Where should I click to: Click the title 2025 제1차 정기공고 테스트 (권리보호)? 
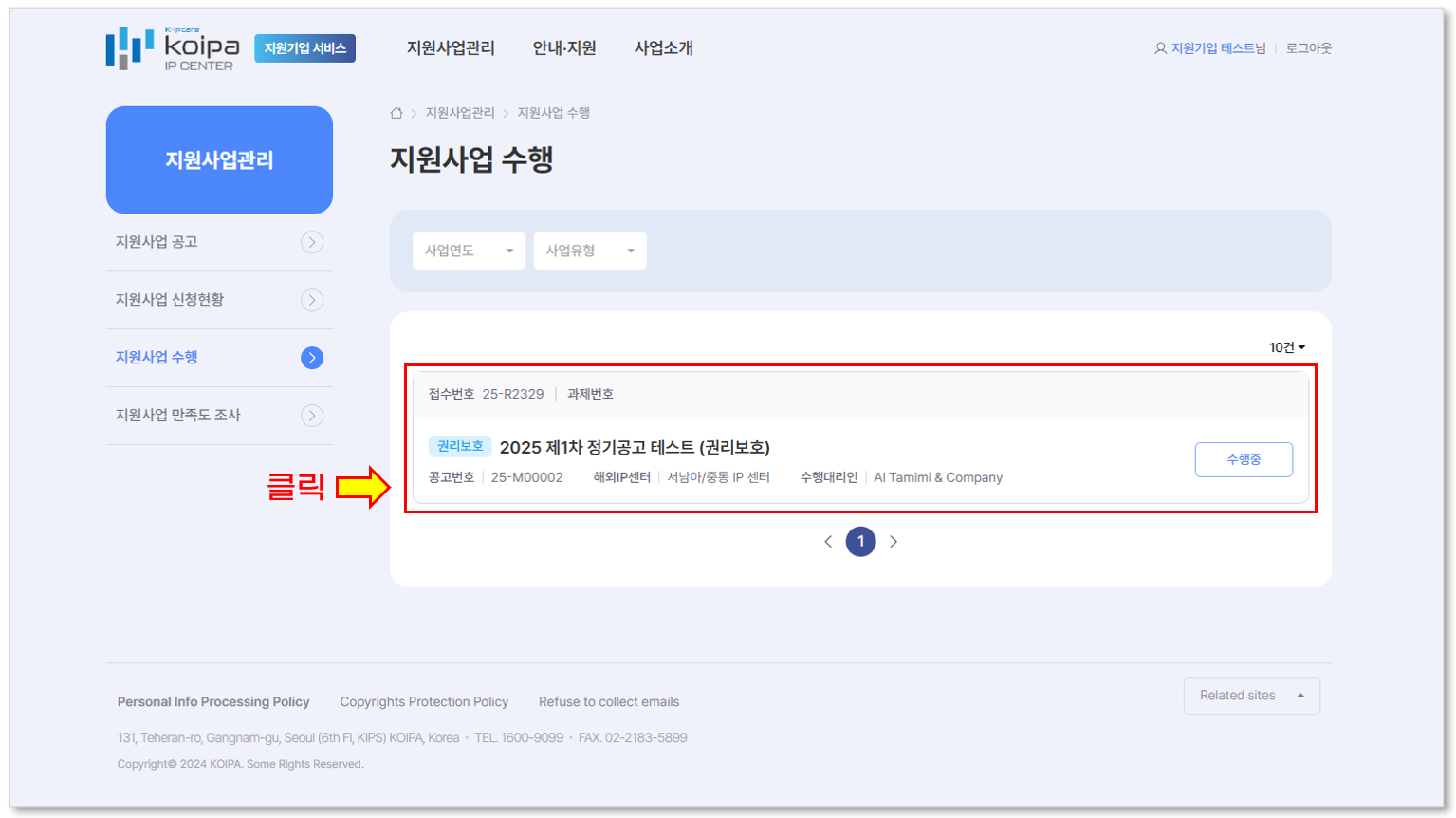pyautogui.click(x=635, y=447)
